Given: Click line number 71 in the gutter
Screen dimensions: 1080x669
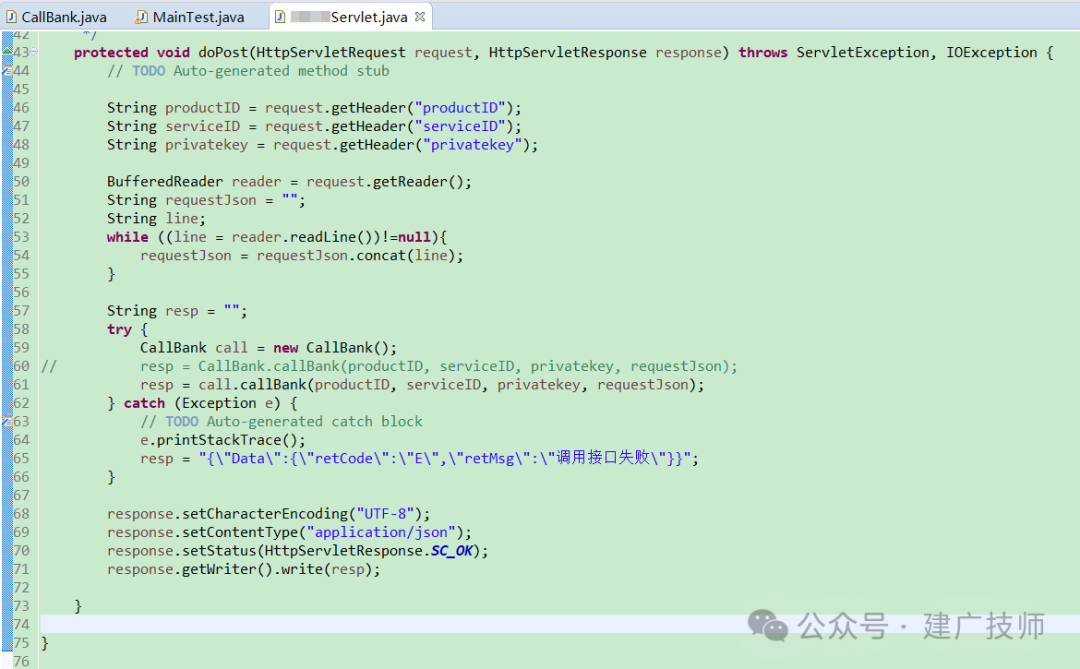Looking at the screenshot, I should pyautogui.click(x=21, y=569).
